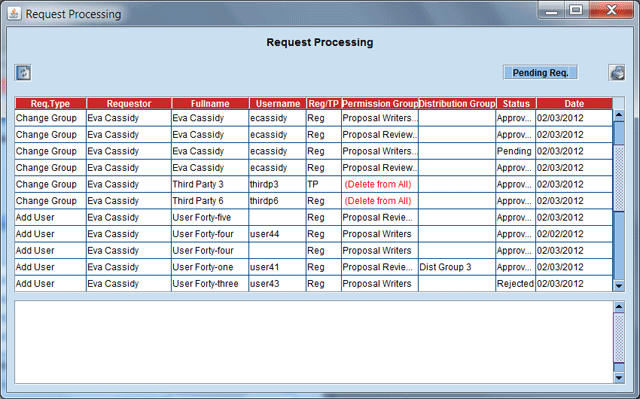
Task: Click Add User in user41 row
Action: pyautogui.click(x=51, y=267)
